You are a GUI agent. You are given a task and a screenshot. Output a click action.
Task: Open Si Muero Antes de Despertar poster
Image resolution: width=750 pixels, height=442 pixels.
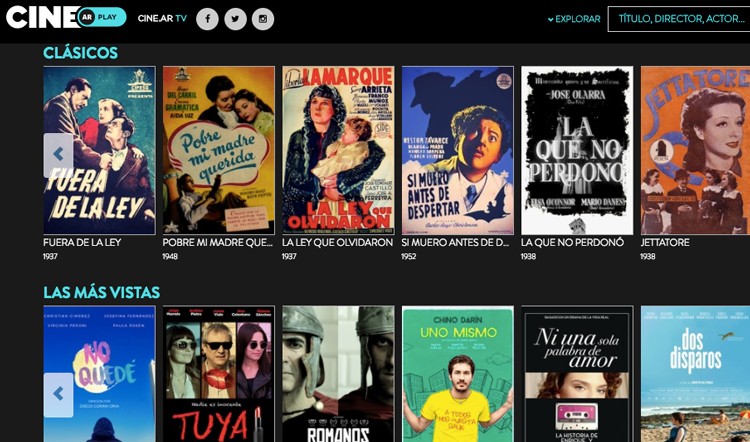pyautogui.click(x=458, y=150)
